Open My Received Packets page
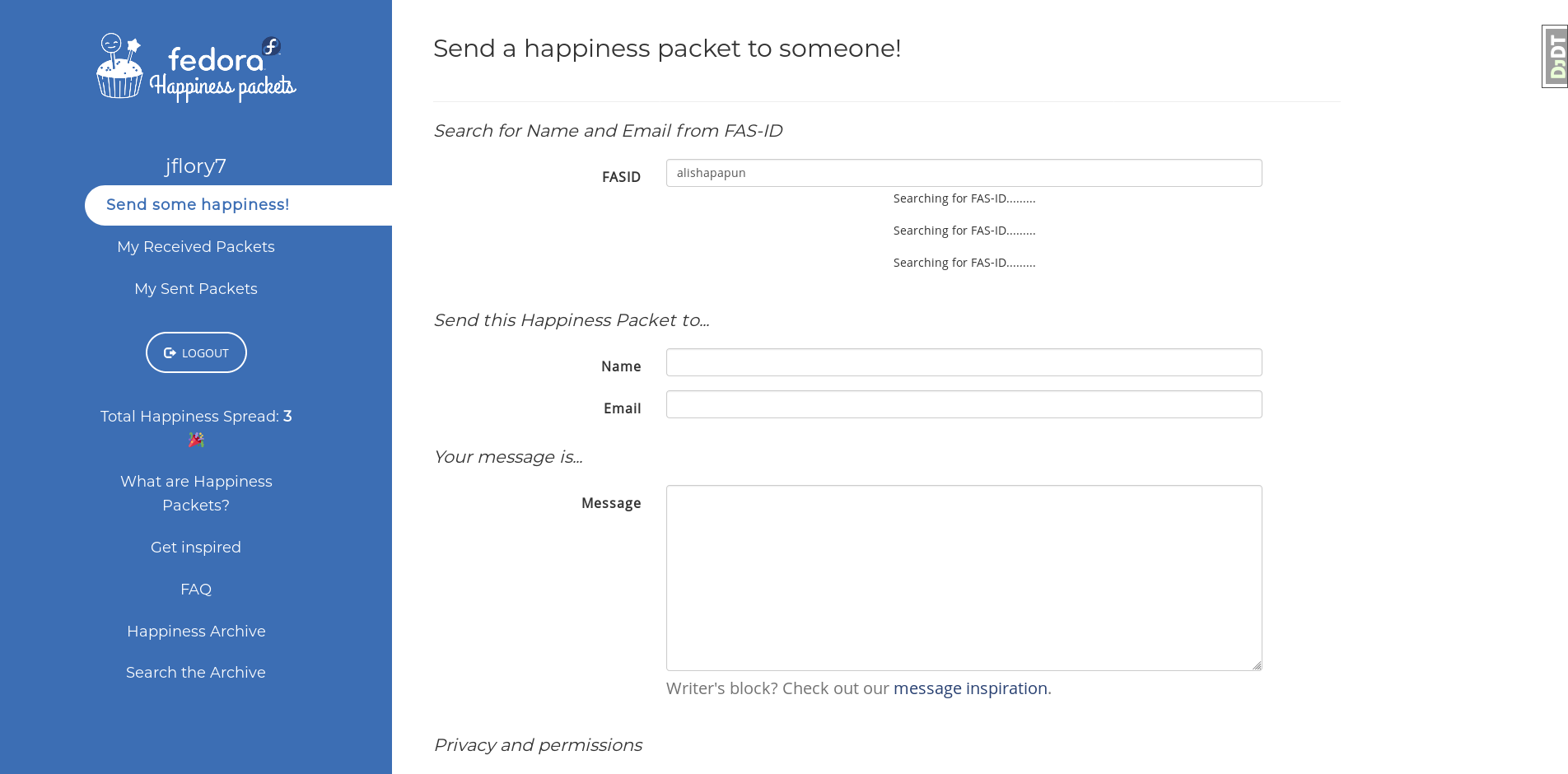Screen dimensions: 1568x774 coord(196,247)
